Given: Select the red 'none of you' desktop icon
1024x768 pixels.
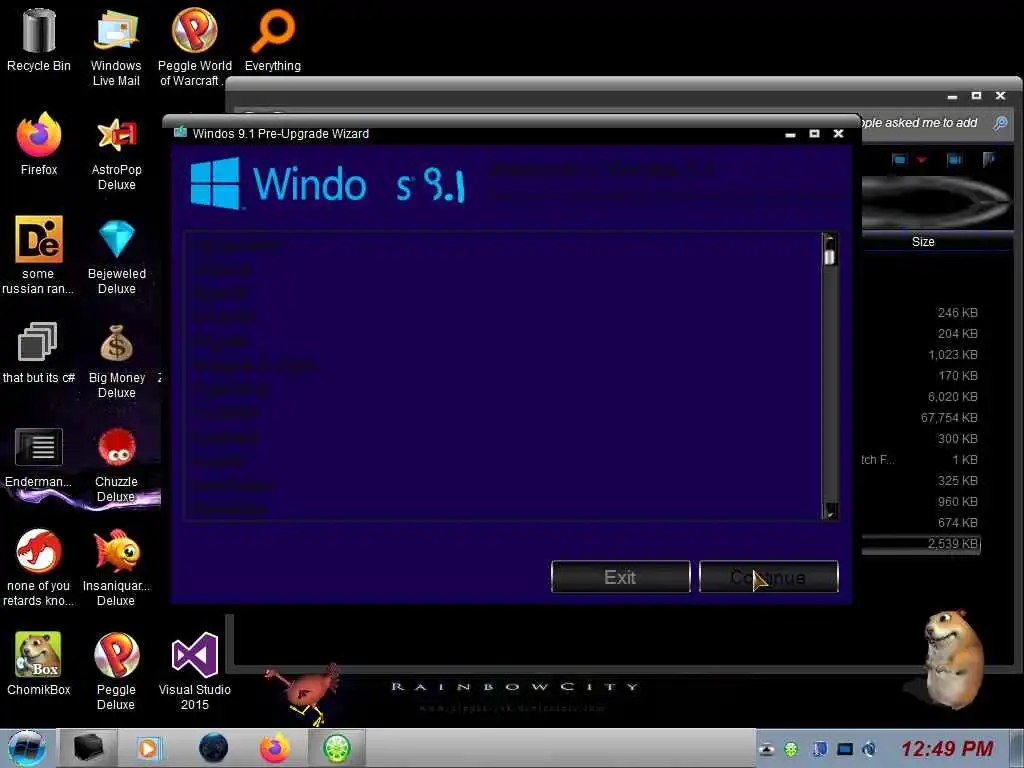Looking at the screenshot, I should click(x=39, y=568).
